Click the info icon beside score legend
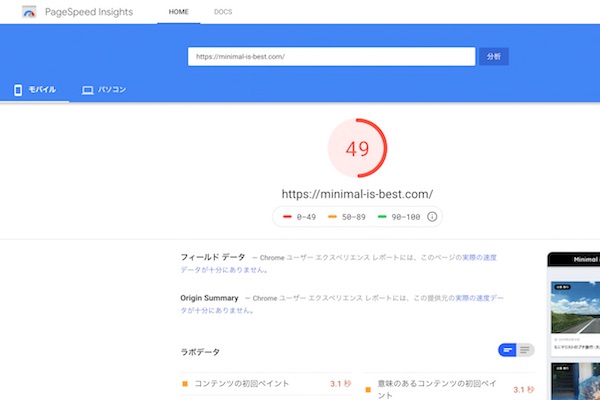The height and width of the screenshot is (400, 600). [x=432, y=217]
